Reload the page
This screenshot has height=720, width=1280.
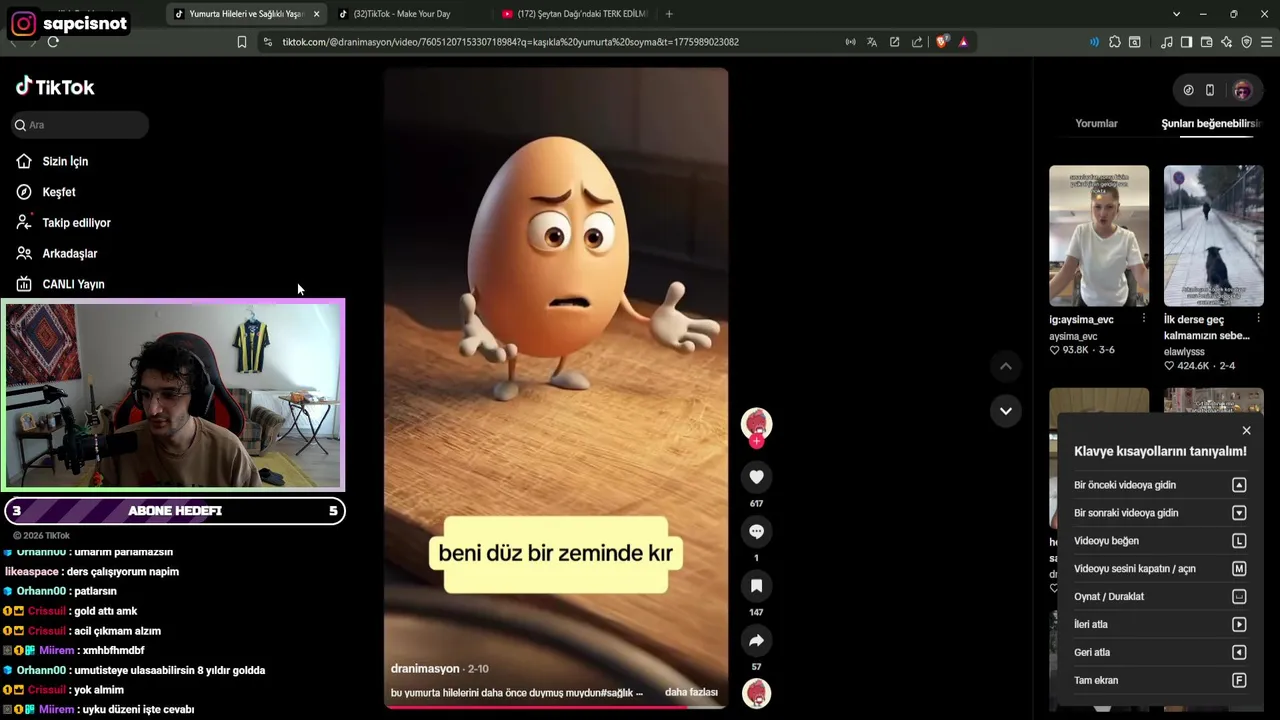(53, 42)
